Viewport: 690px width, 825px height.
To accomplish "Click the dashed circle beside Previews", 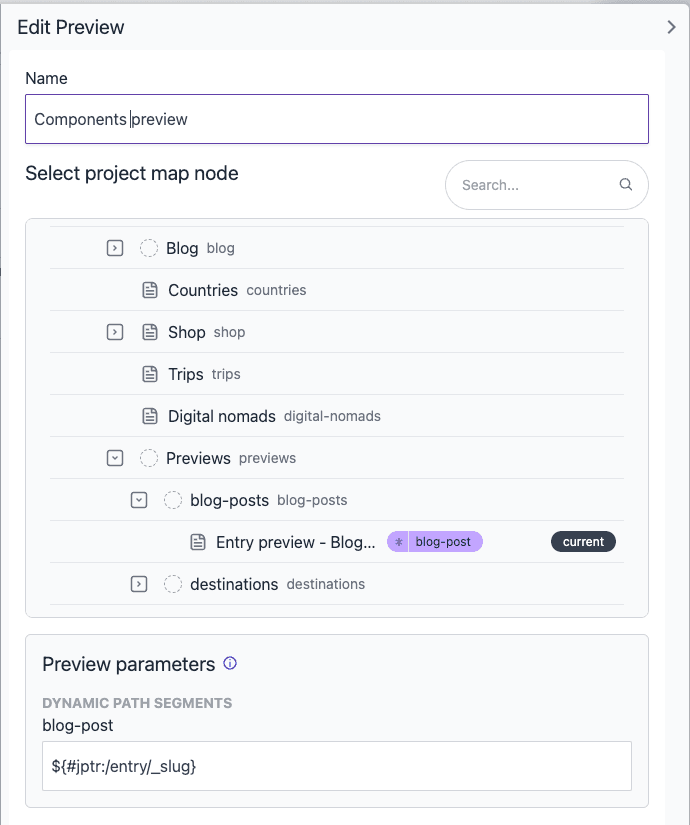I will (149, 458).
